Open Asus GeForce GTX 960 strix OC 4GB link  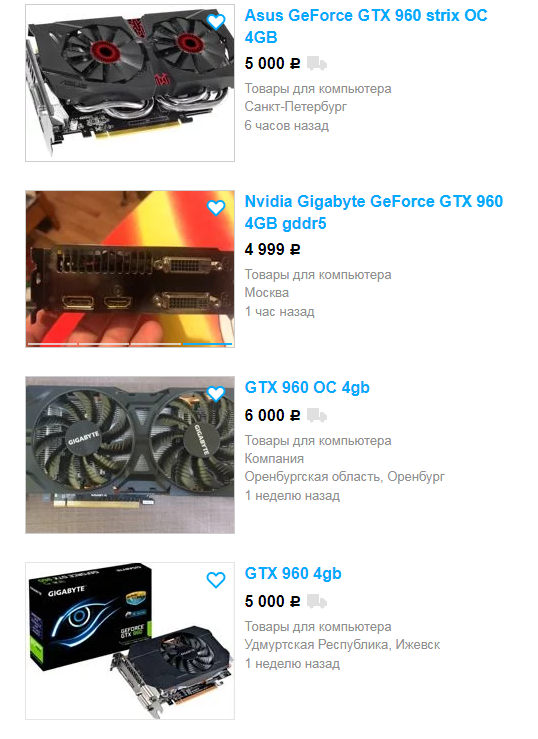[366, 26]
